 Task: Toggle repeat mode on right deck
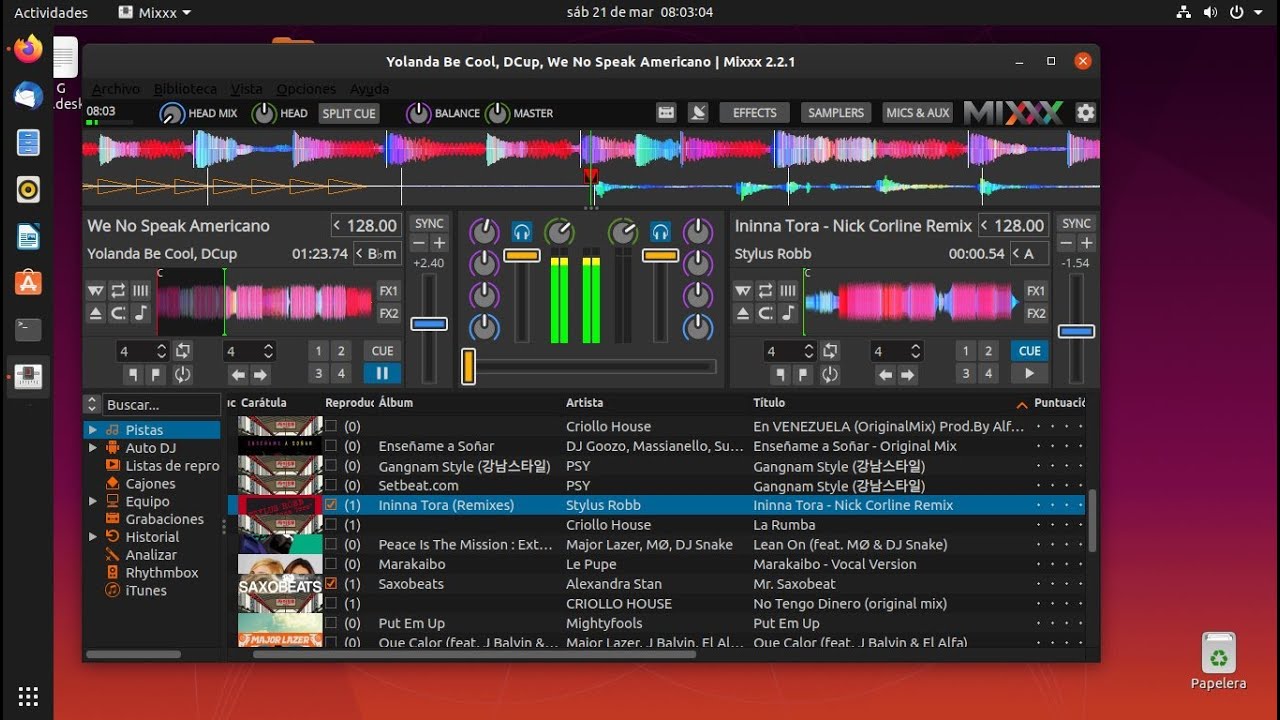click(x=765, y=291)
